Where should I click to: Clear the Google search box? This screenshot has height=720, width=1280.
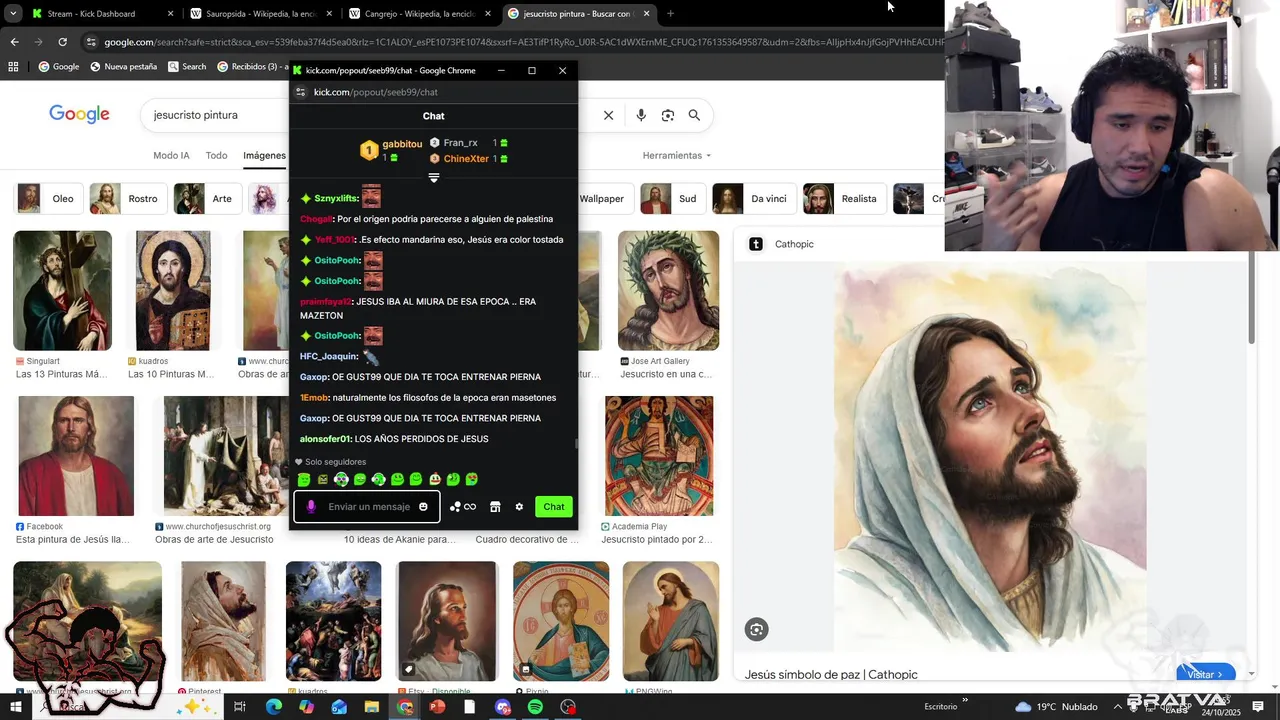coord(608,115)
